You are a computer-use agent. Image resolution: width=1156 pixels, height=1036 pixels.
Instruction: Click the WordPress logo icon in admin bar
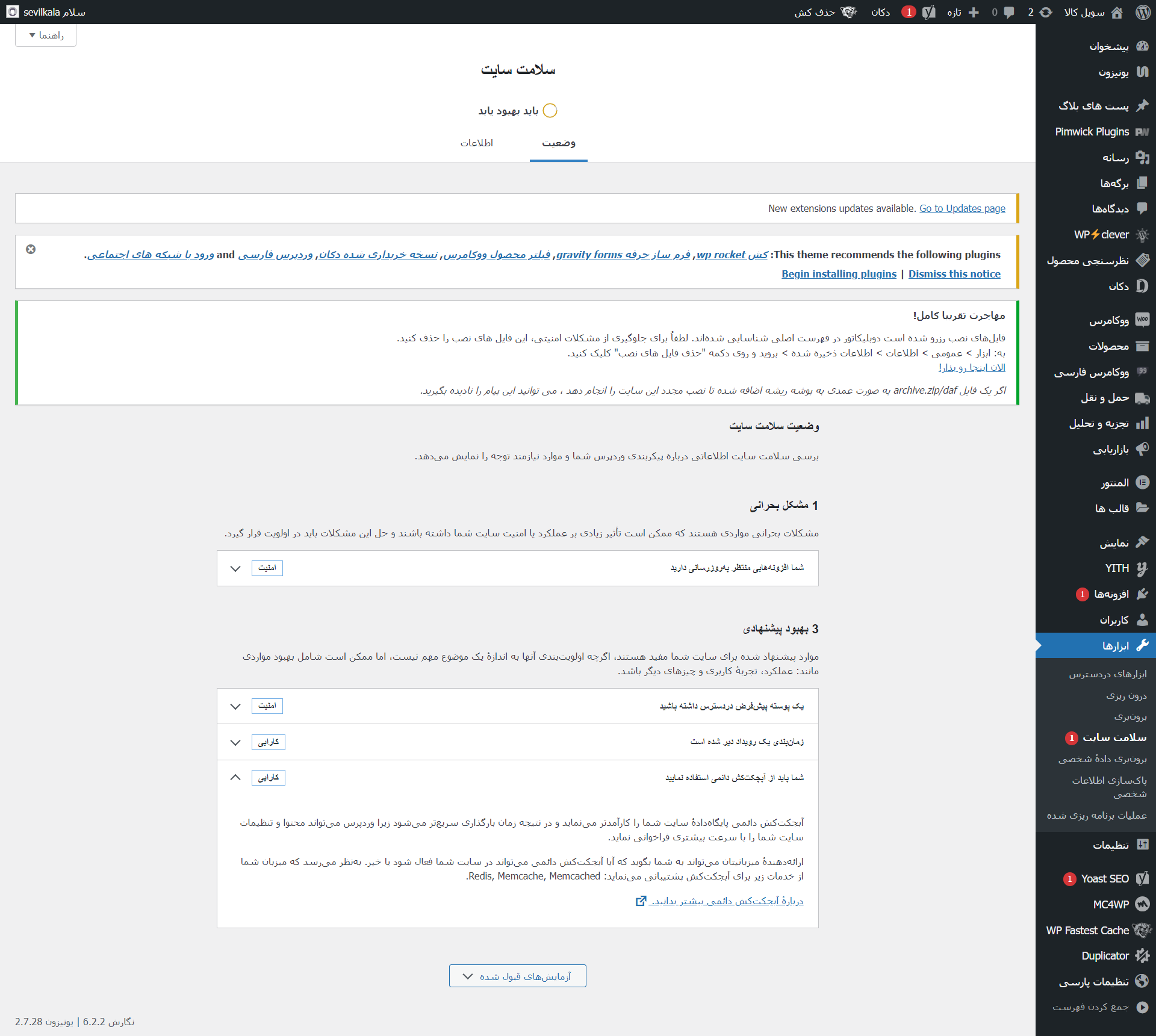click(x=1143, y=12)
